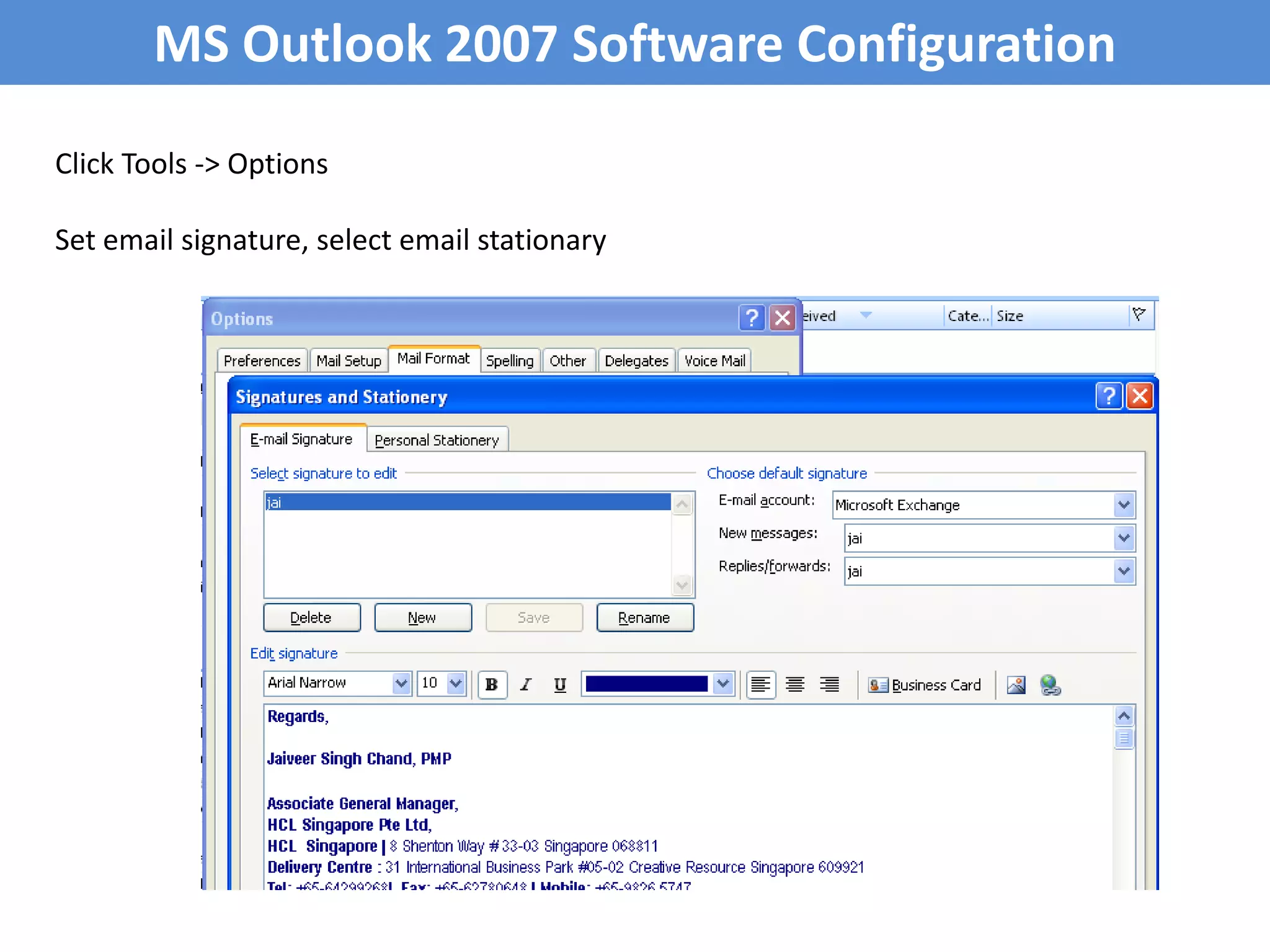Insert hyperlink icon in signature toolbar
Screen dimensions: 1270x952
(x=1050, y=685)
